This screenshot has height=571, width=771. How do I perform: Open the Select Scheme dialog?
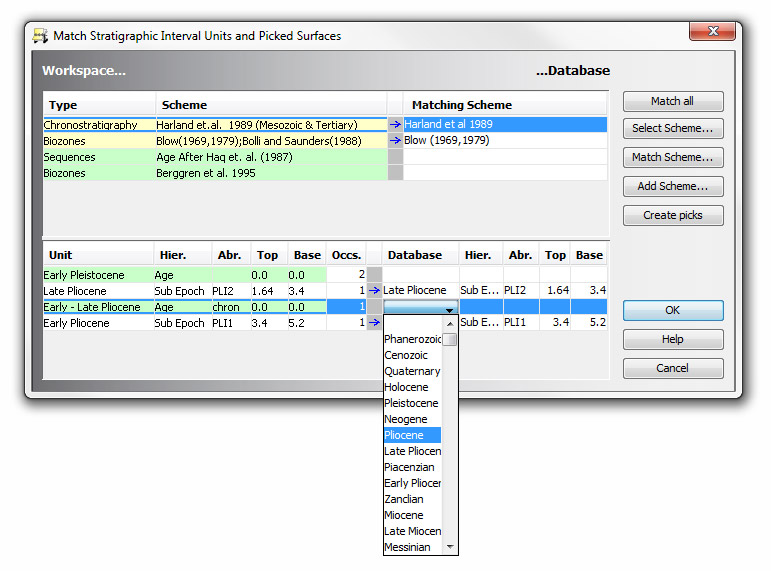tap(673, 128)
